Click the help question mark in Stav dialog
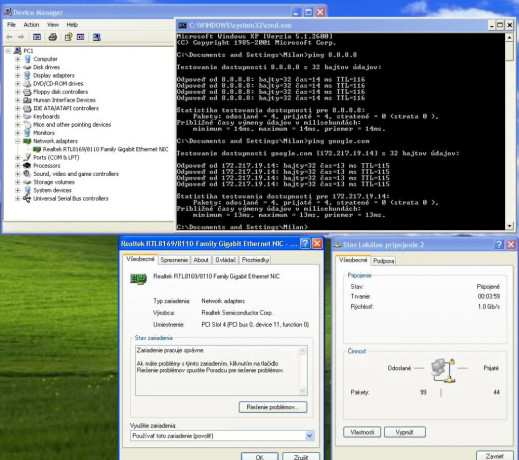The width and height of the screenshot is (519, 460). pyautogui.click(x=499, y=245)
